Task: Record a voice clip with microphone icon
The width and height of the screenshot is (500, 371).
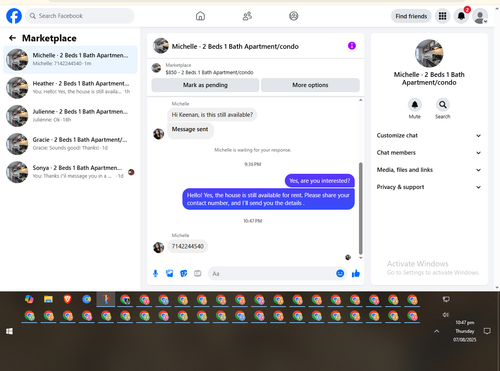Action: point(155,274)
